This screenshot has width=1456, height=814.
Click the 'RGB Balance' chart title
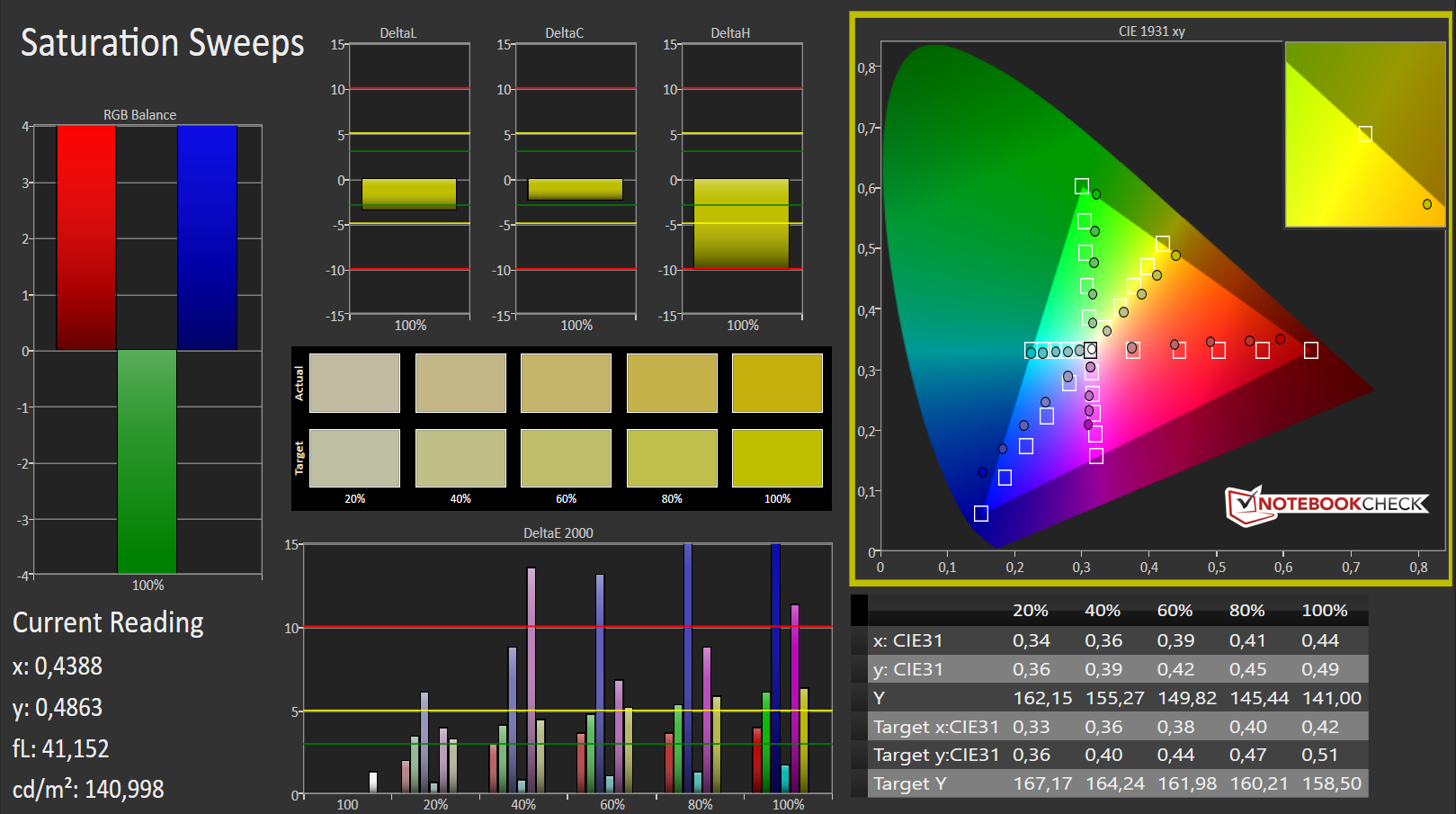(x=139, y=115)
